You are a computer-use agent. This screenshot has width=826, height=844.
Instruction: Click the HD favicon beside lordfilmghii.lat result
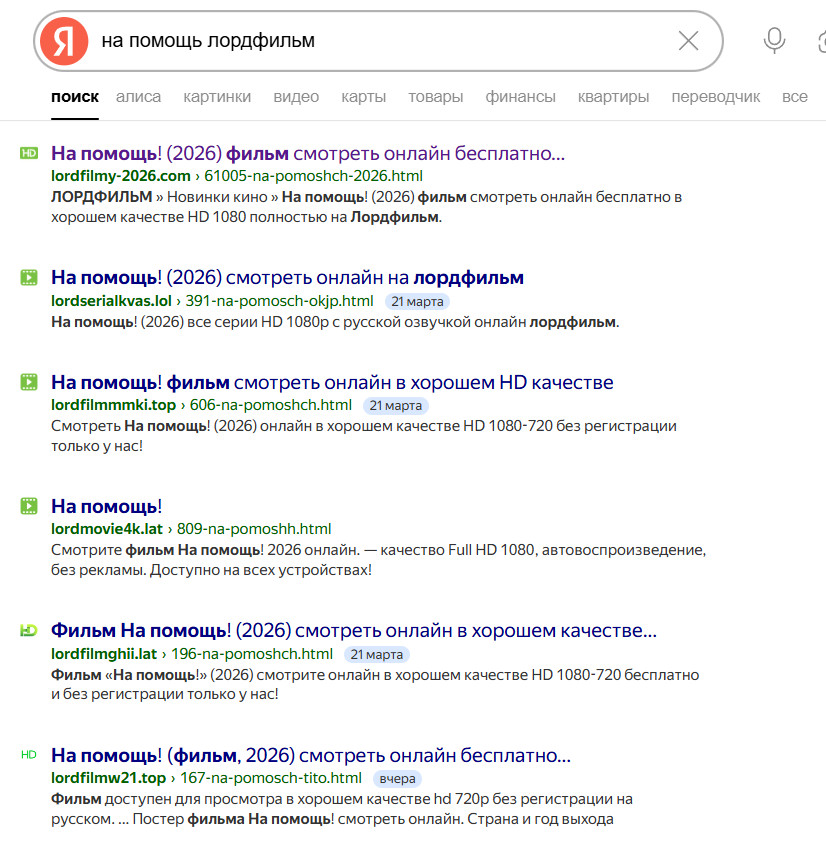[29, 630]
